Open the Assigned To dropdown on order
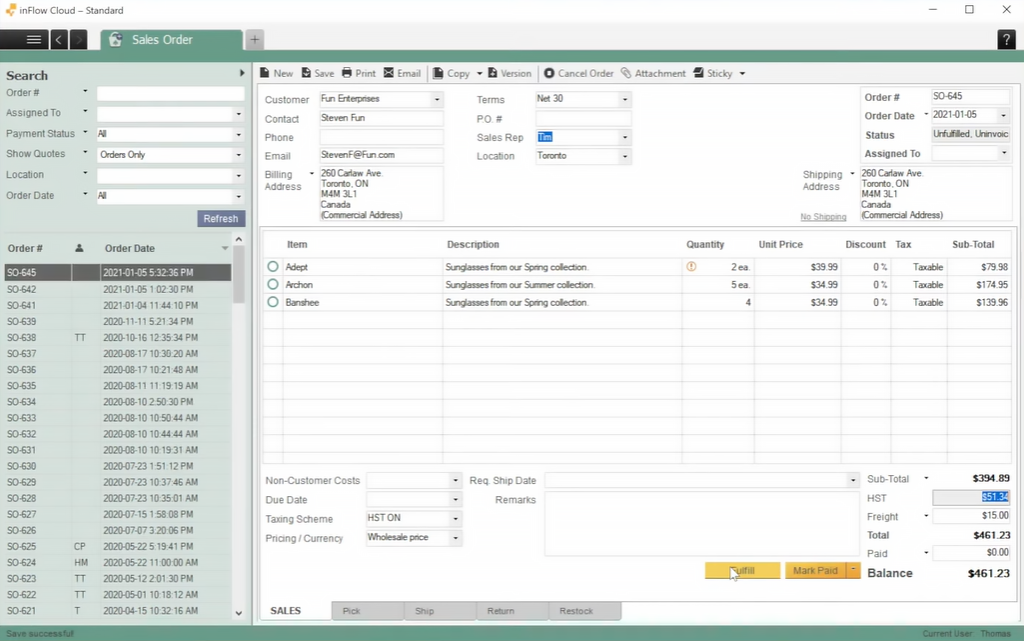 coord(1004,153)
